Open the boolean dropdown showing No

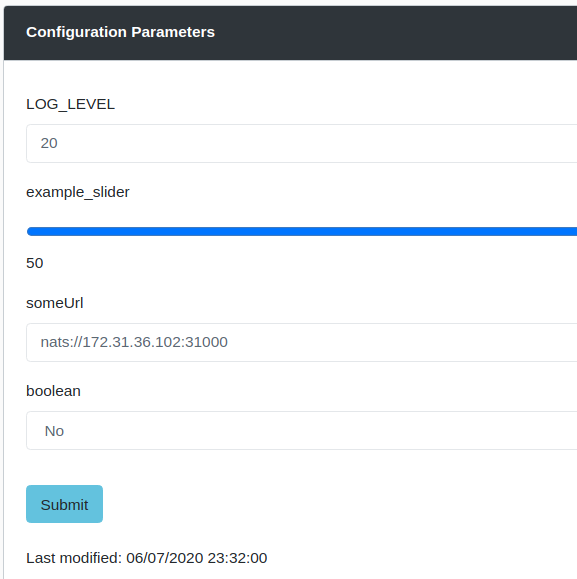(x=302, y=431)
